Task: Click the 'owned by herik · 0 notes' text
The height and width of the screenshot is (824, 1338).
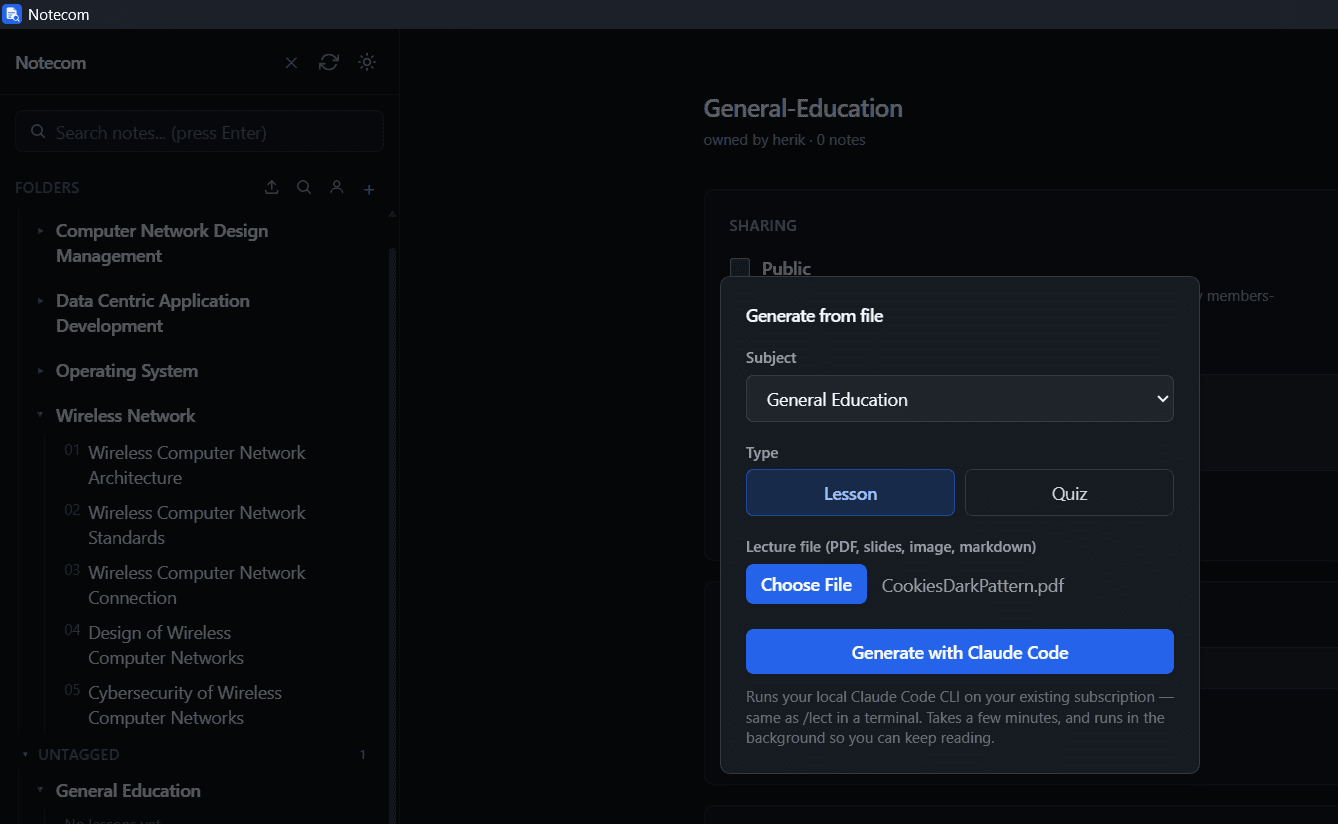Action: click(x=785, y=140)
